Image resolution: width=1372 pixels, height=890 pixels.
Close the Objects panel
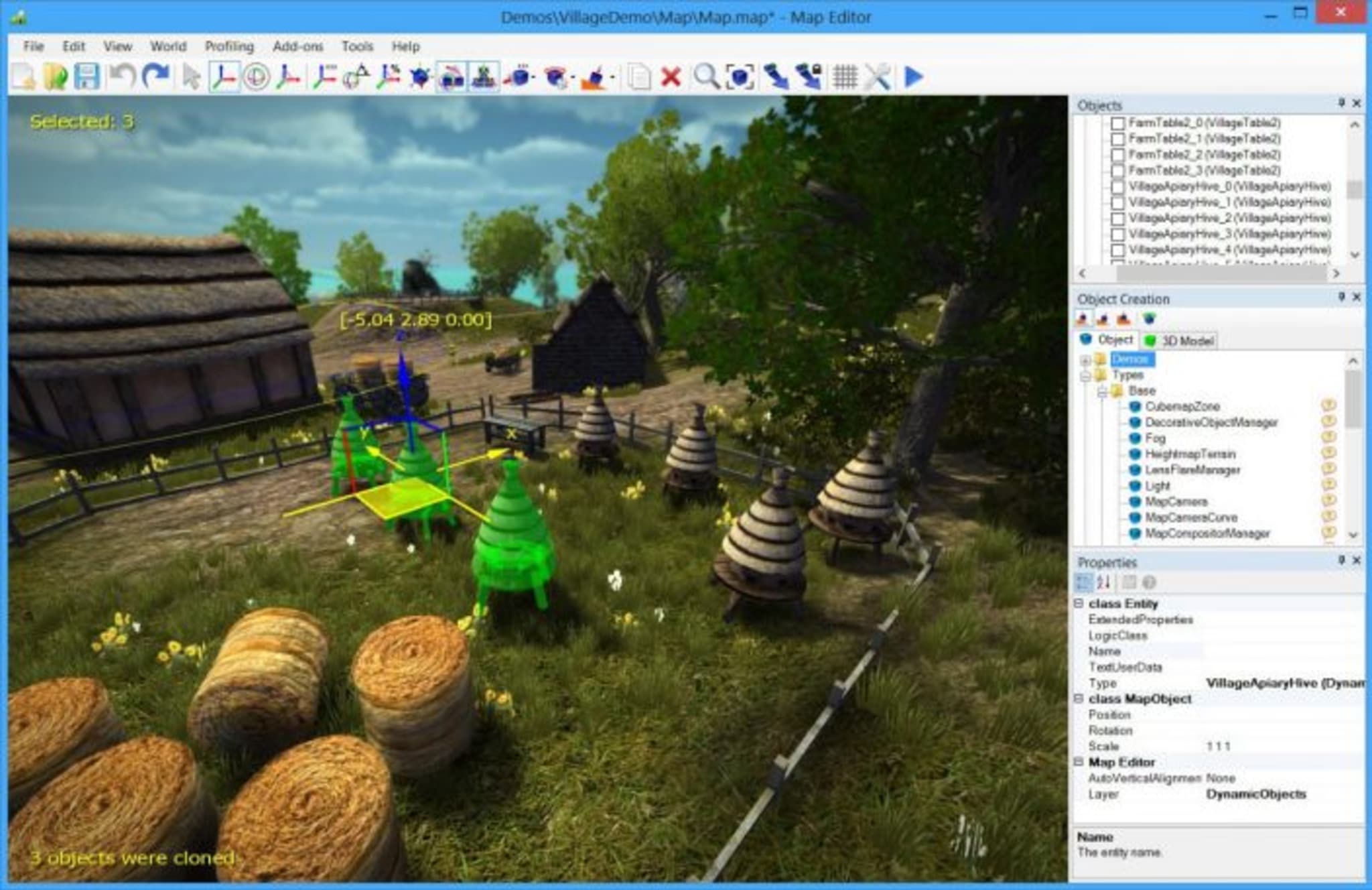(1357, 103)
